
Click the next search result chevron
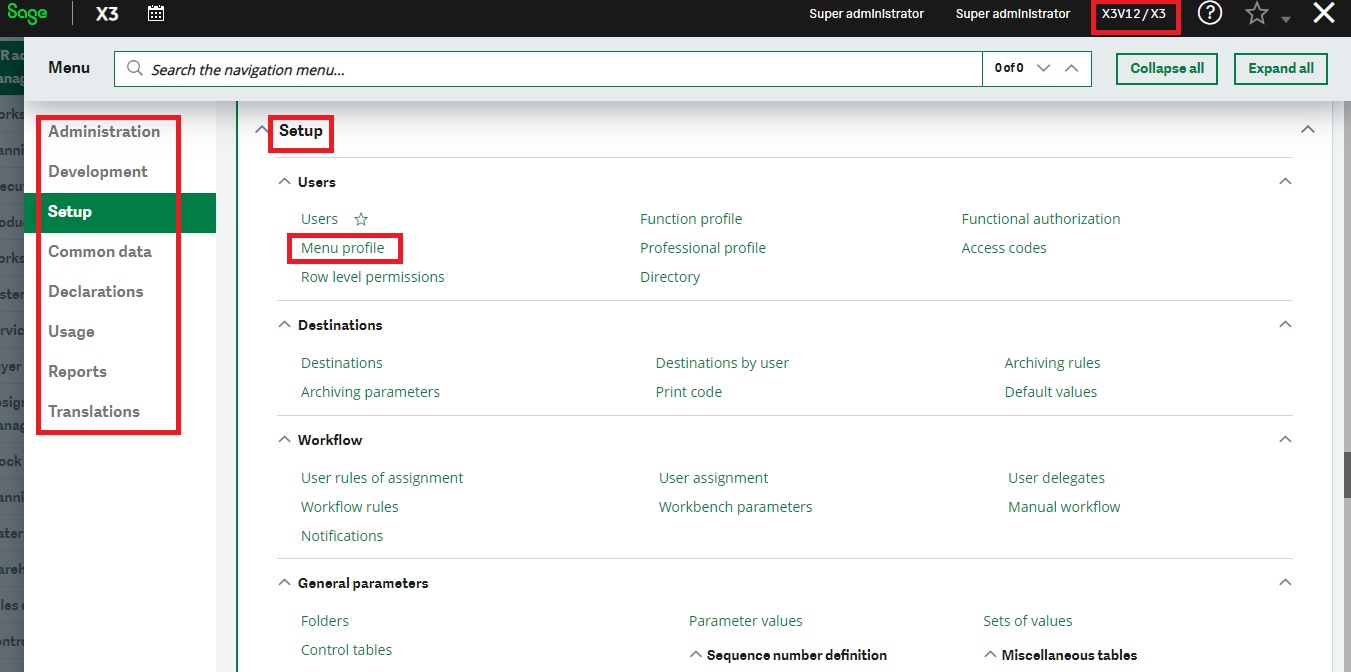pos(1042,68)
